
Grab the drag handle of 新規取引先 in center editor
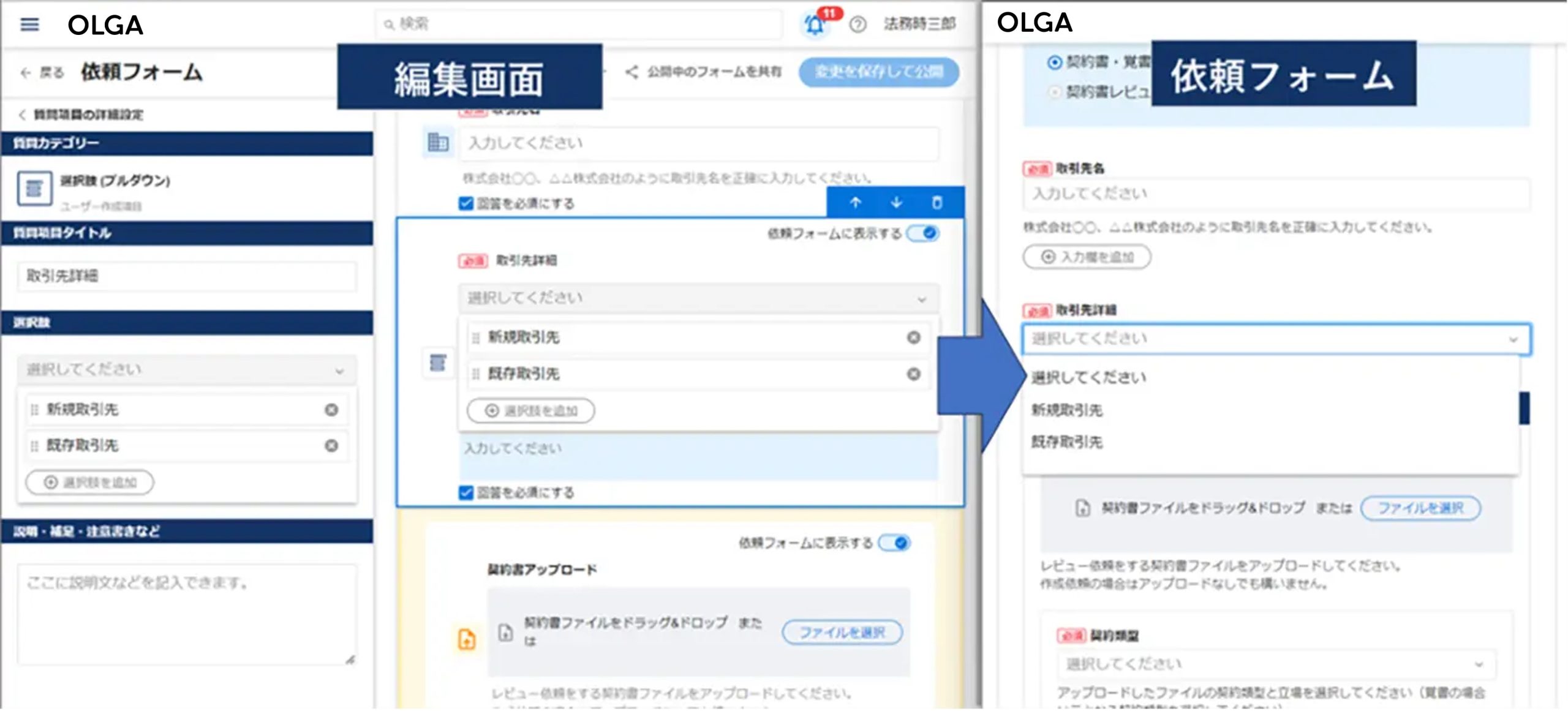pyautogui.click(x=476, y=338)
